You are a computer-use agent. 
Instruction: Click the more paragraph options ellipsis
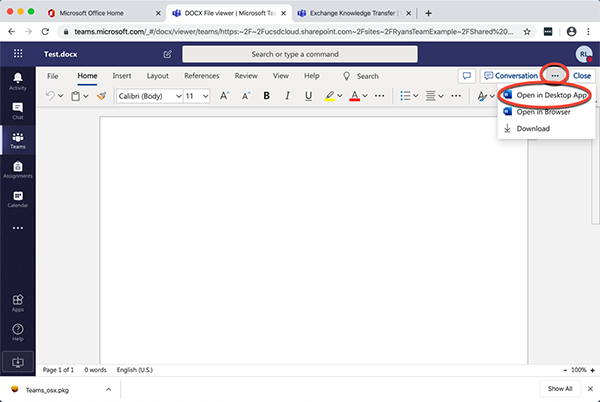pos(456,96)
